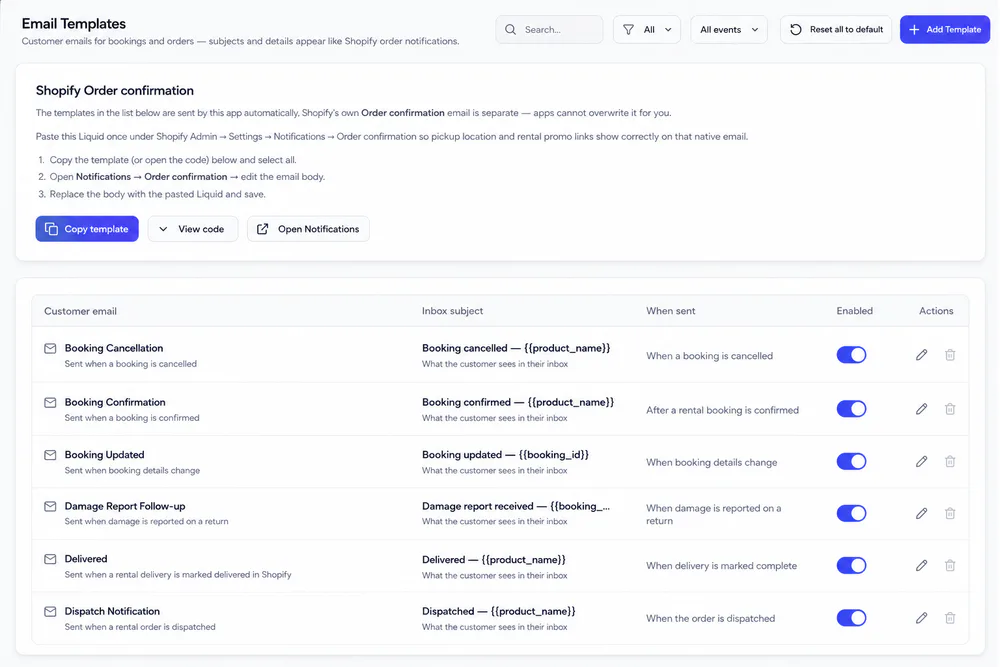Click the envelope icon beside Damage Report Follow-up
Image resolution: width=1000 pixels, height=667 pixels.
tap(50, 506)
